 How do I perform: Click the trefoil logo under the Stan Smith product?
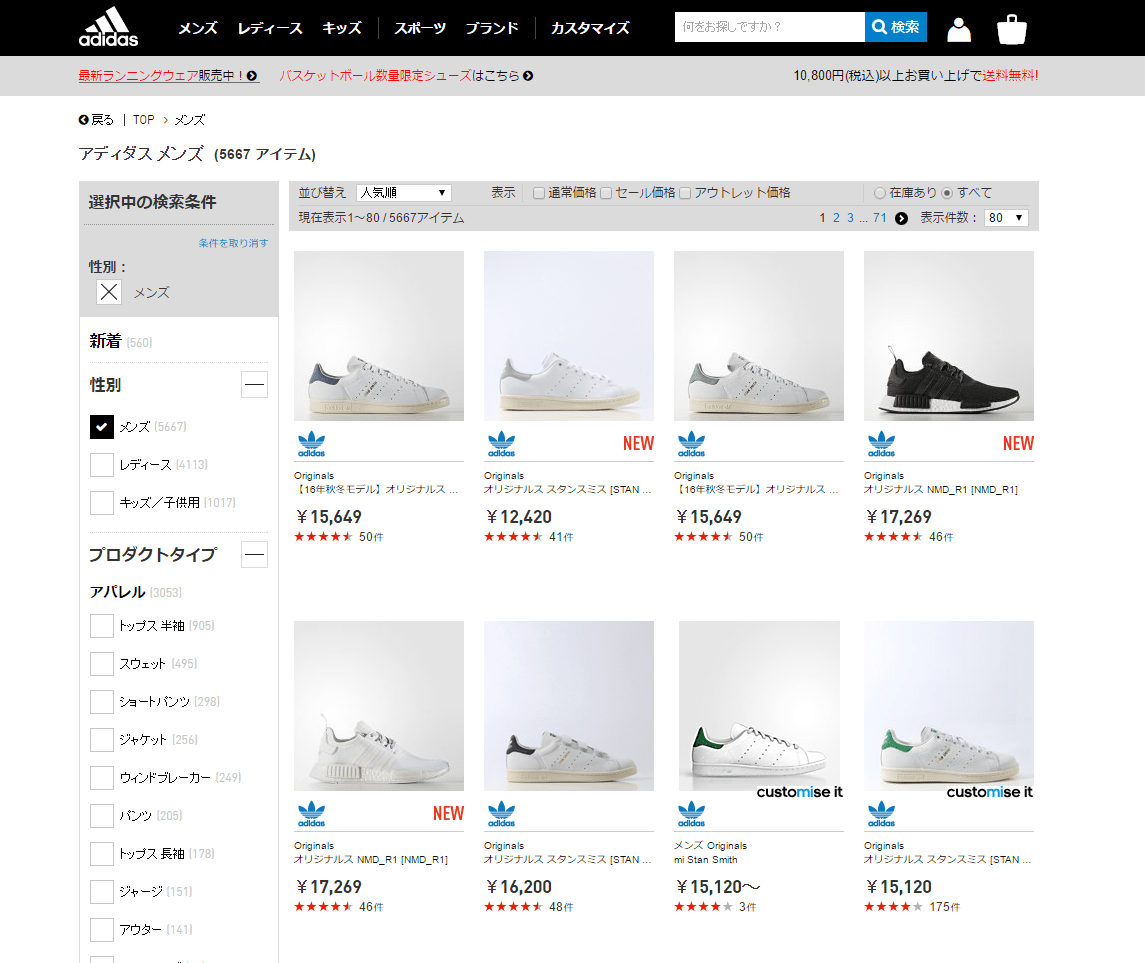tap(501, 443)
